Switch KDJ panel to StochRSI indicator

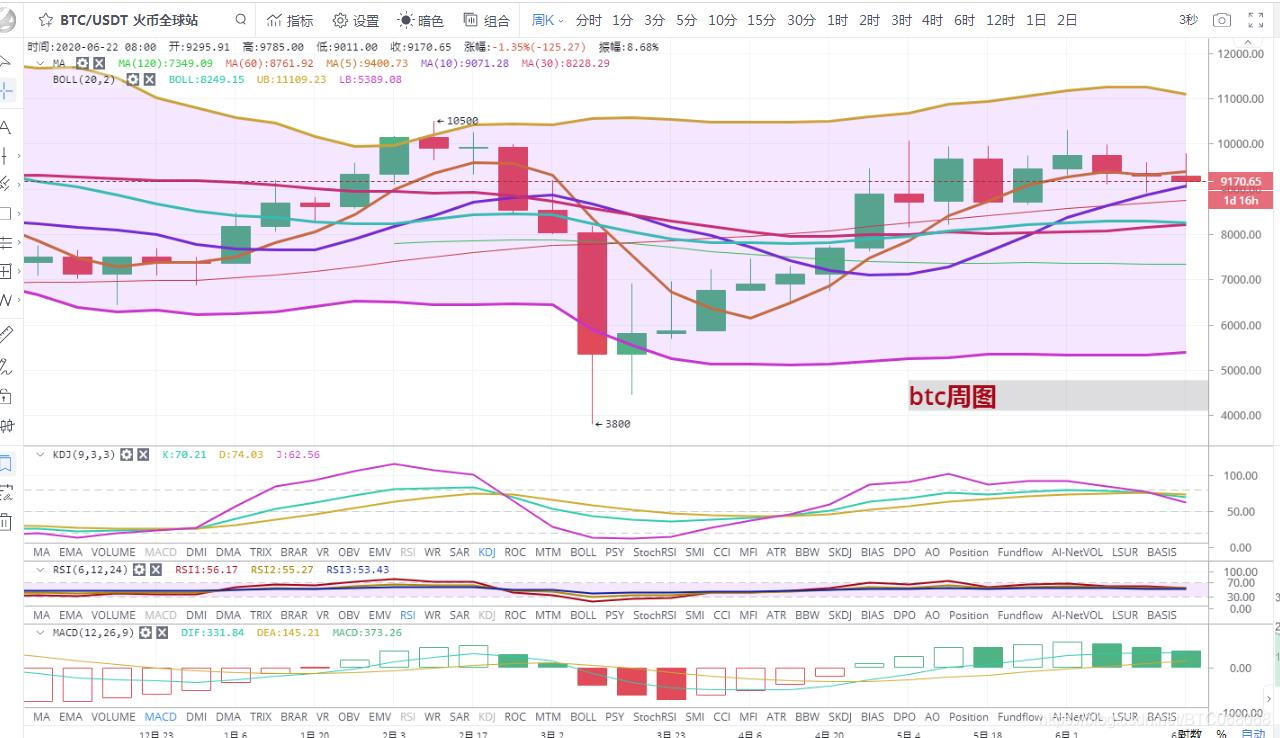click(654, 552)
